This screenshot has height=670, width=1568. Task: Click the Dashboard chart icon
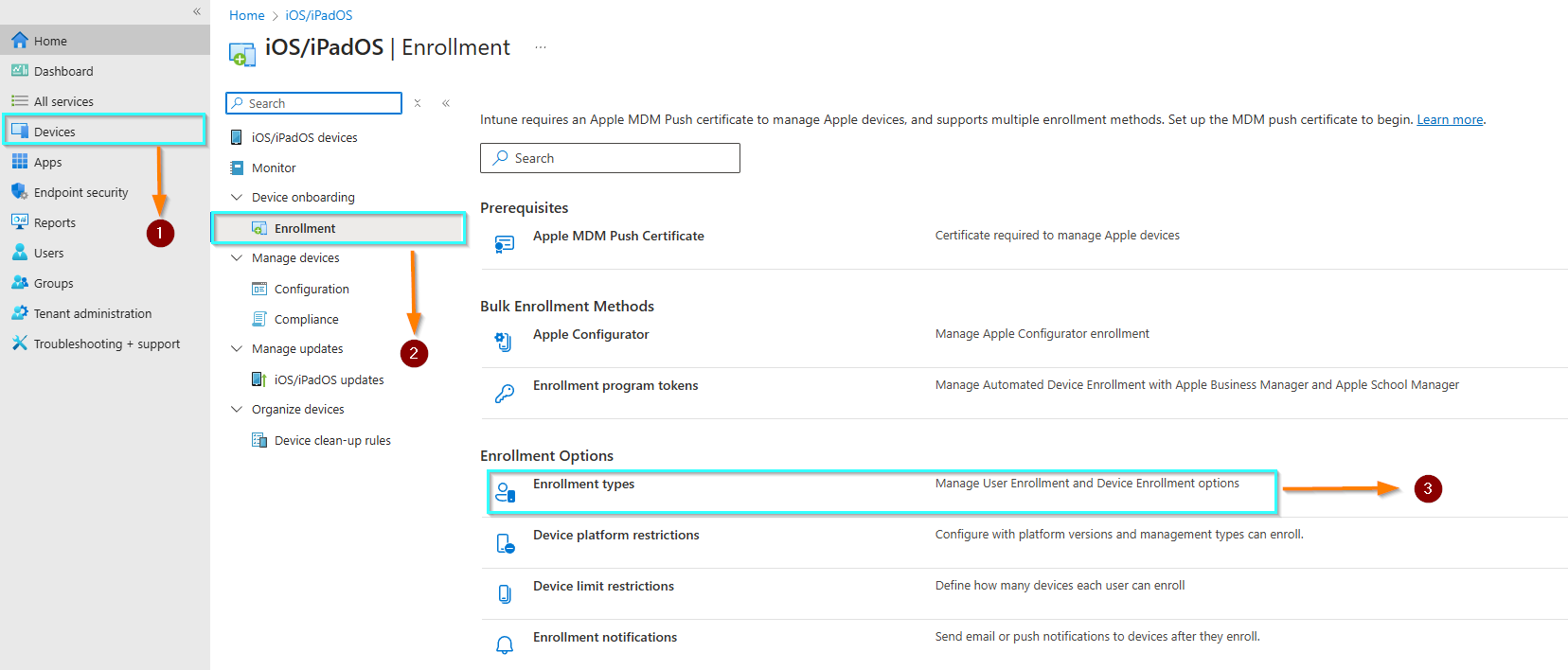coord(20,71)
